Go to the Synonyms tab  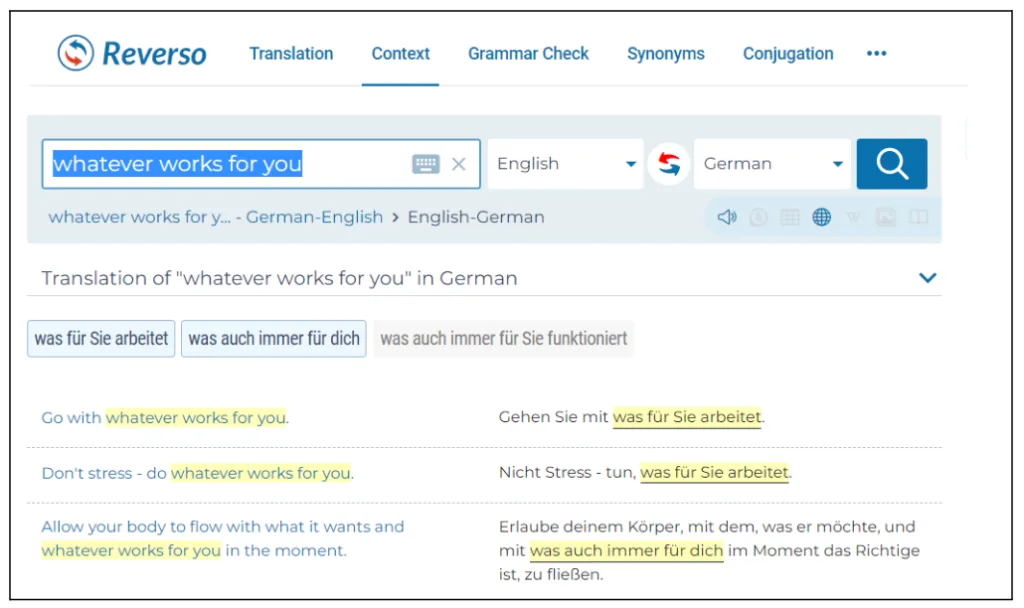coord(665,54)
